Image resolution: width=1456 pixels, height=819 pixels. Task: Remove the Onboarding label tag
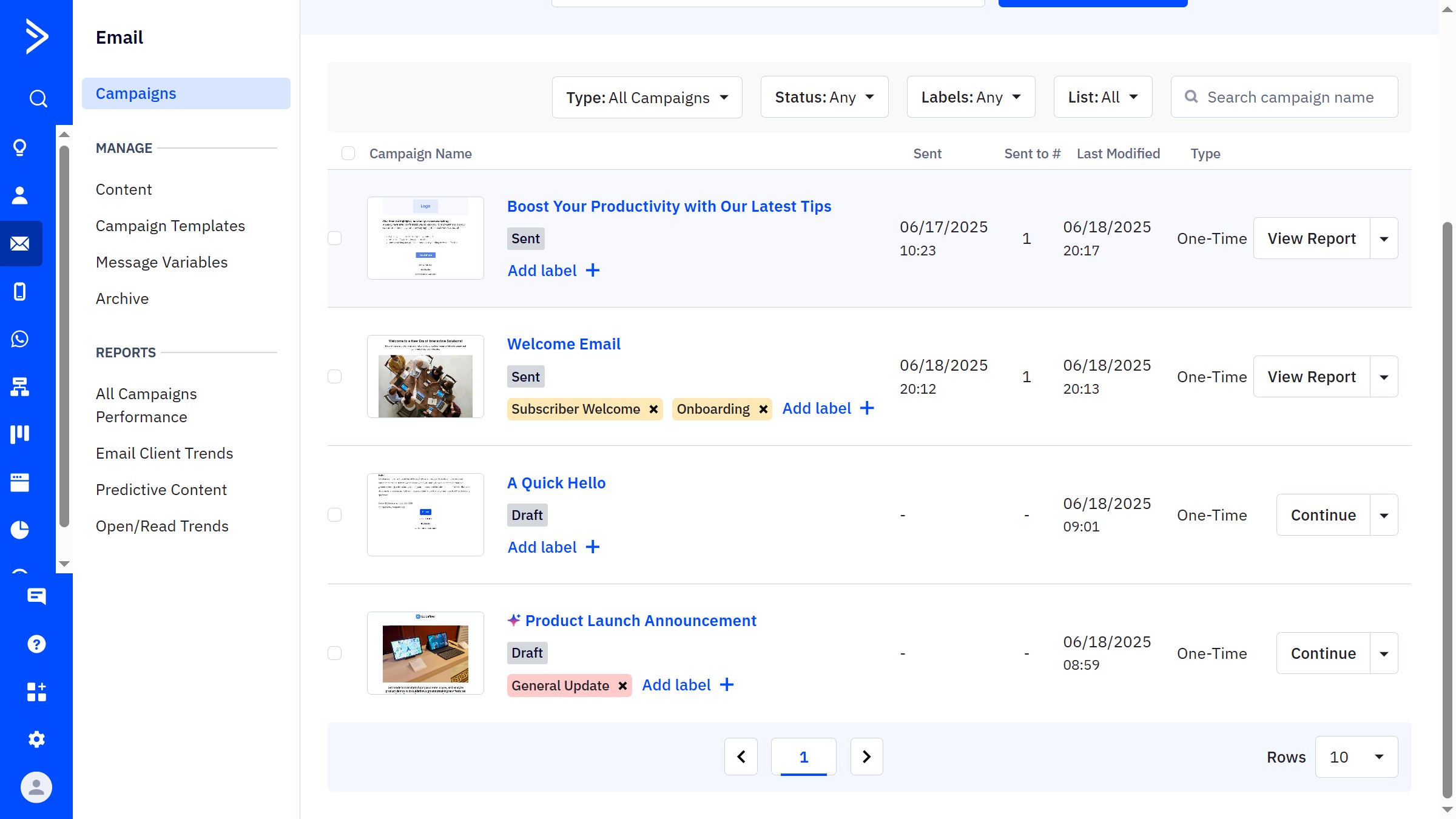point(764,409)
